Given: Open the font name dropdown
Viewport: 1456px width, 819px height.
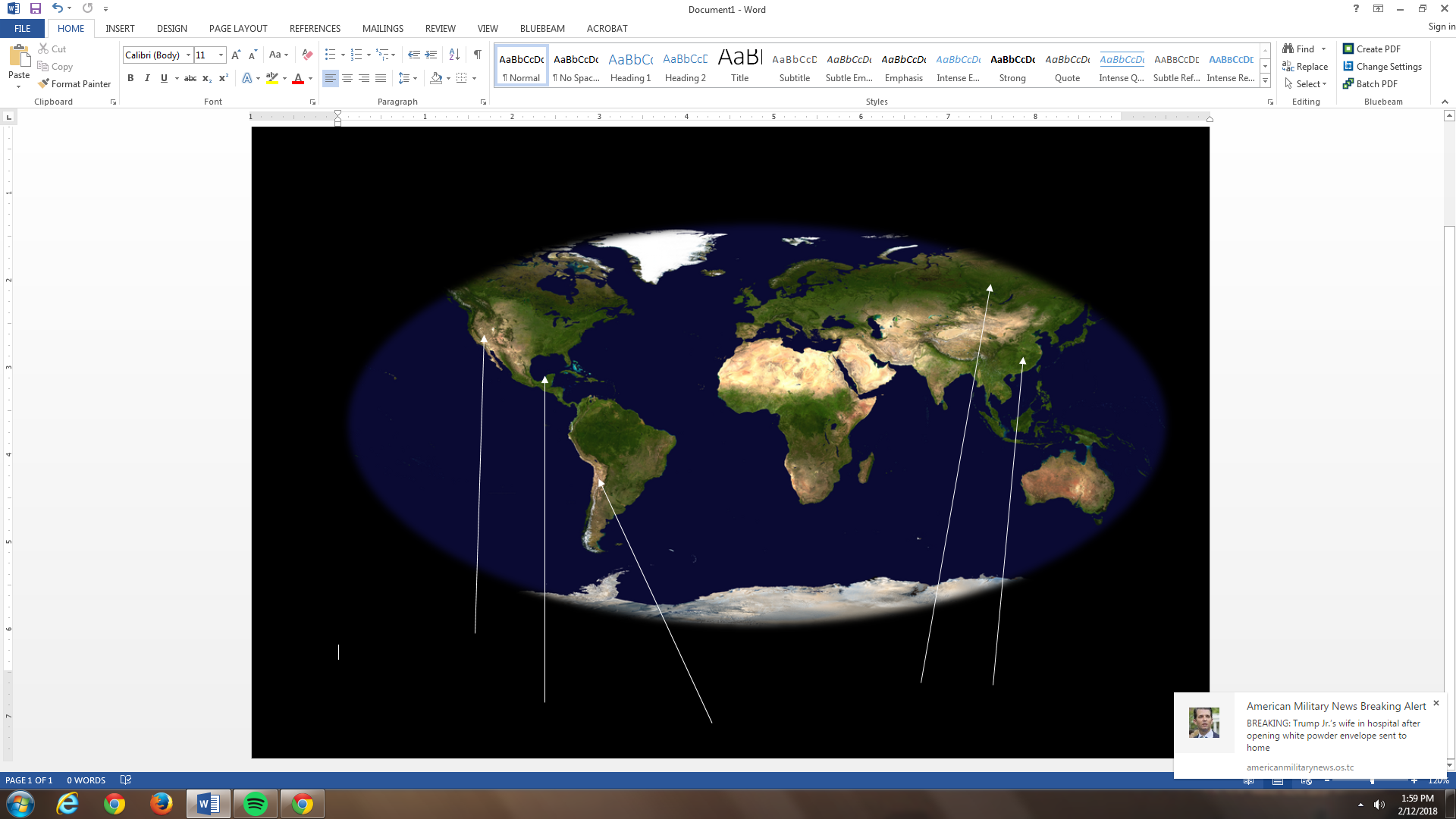Looking at the screenshot, I should coord(189,55).
